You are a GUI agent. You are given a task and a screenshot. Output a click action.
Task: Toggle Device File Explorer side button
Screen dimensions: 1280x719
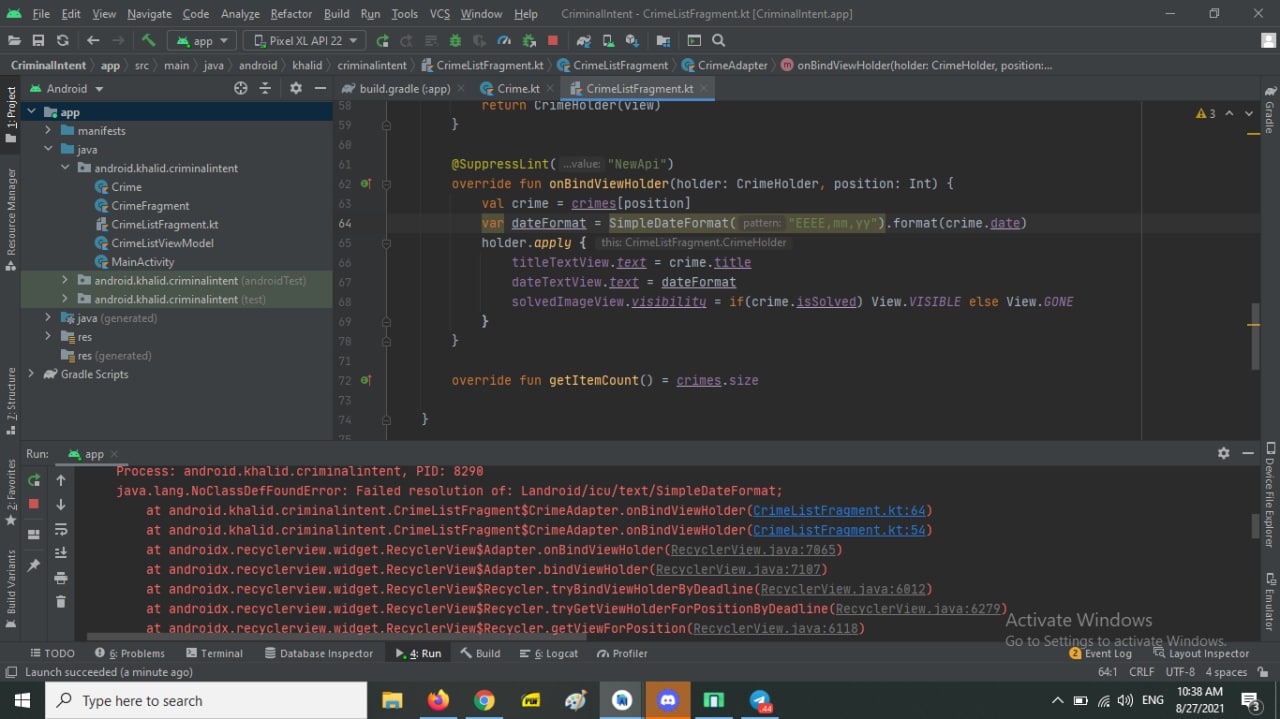coord(1270,495)
